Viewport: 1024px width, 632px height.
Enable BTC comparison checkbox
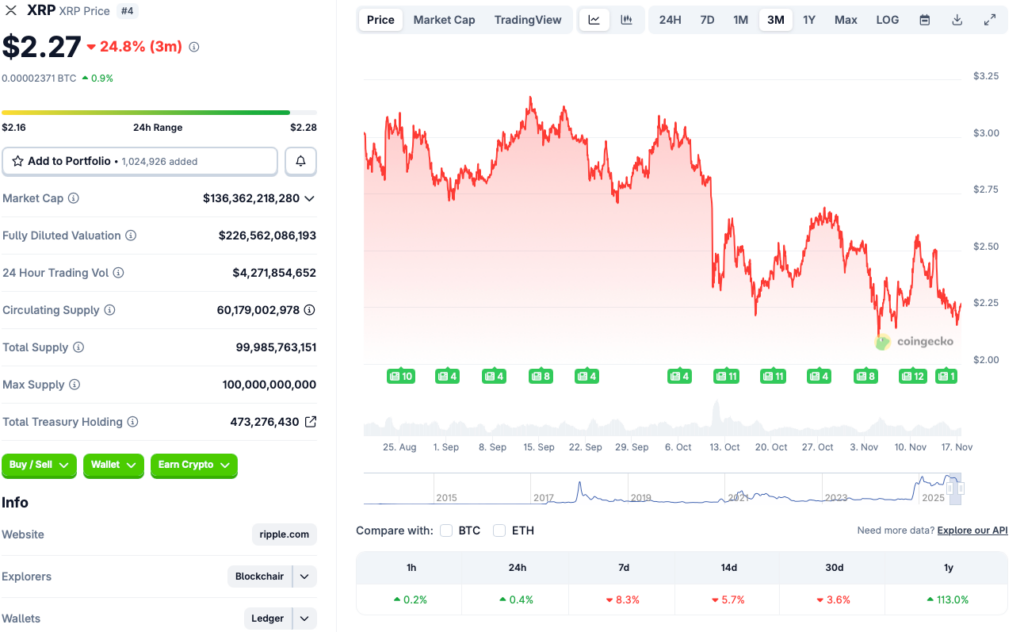(447, 530)
